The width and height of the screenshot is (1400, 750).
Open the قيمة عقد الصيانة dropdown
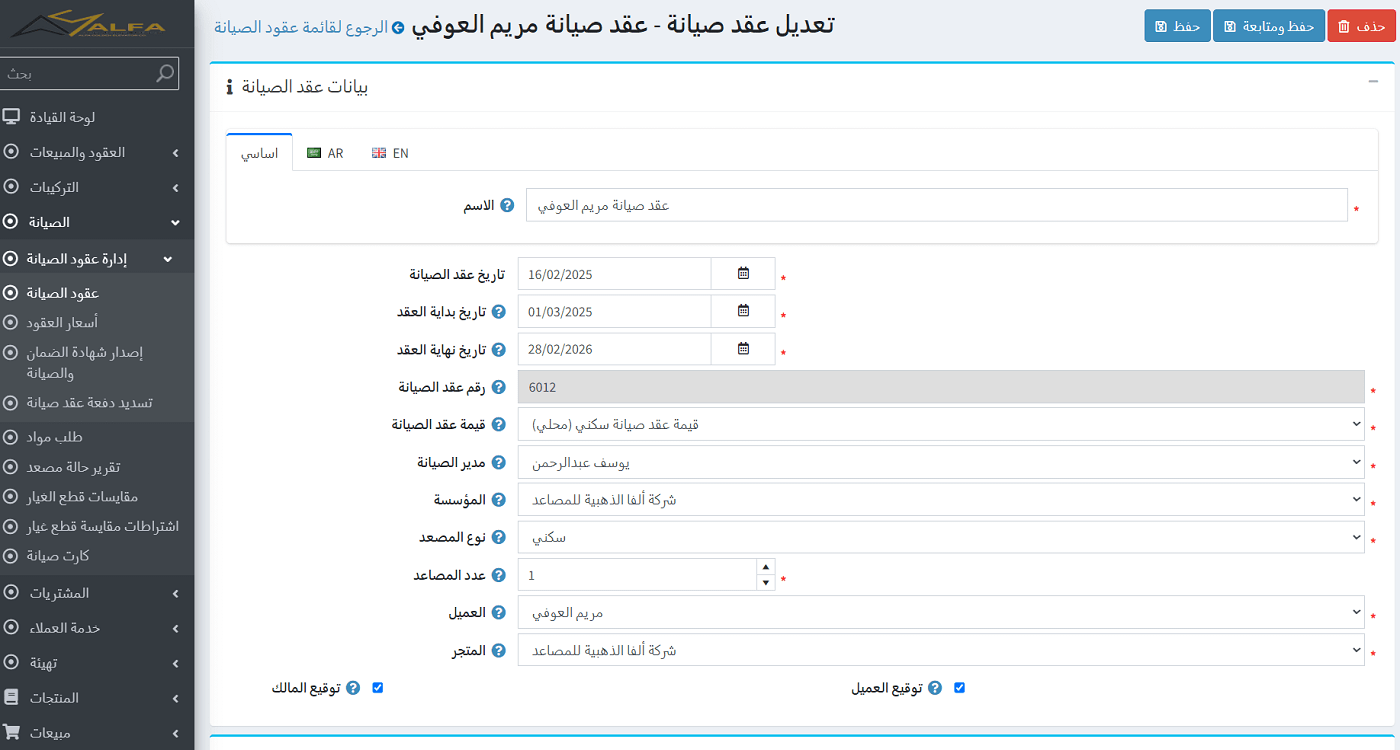(941, 424)
